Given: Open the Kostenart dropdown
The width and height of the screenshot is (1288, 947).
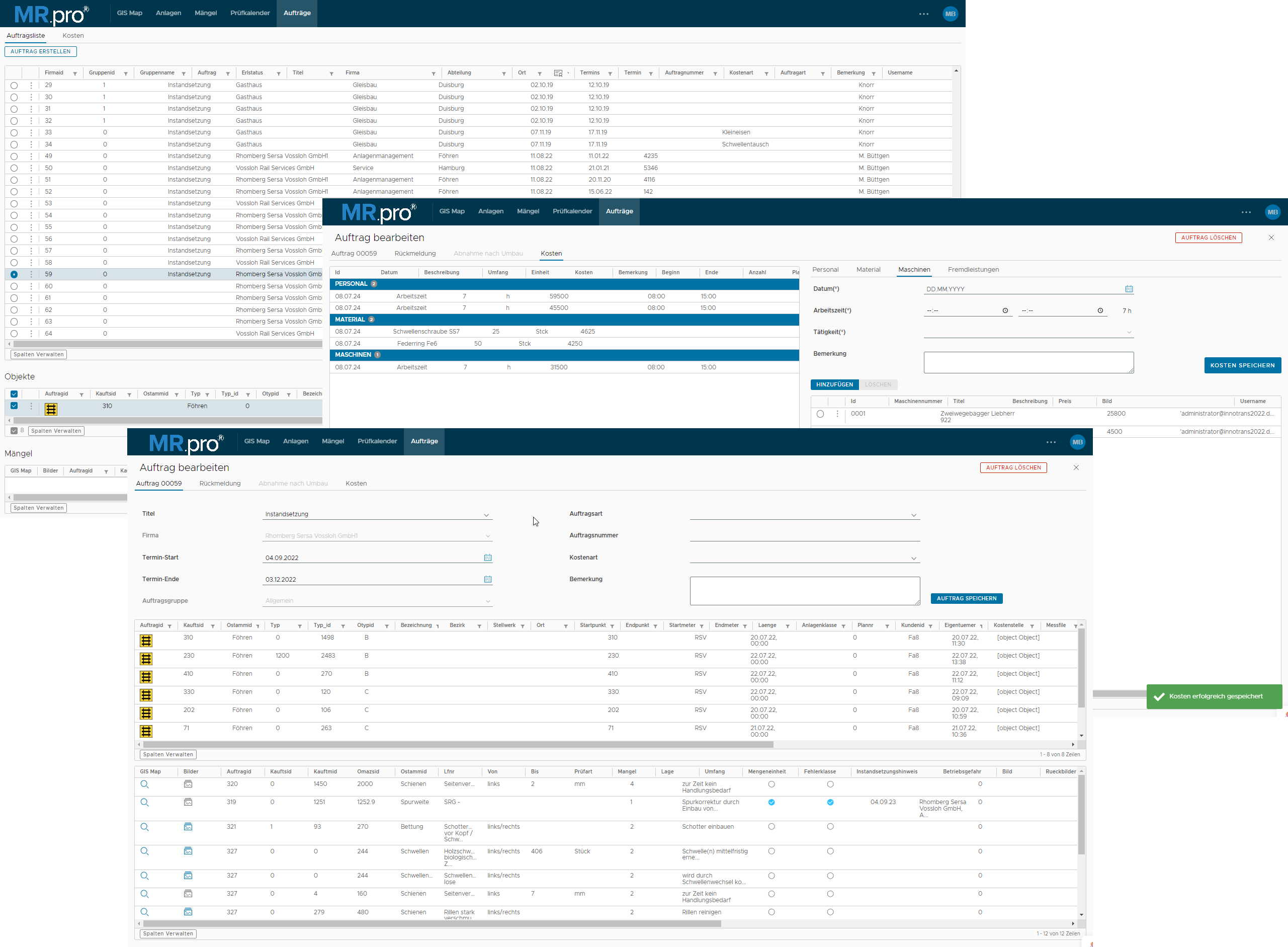Looking at the screenshot, I should 805,558.
